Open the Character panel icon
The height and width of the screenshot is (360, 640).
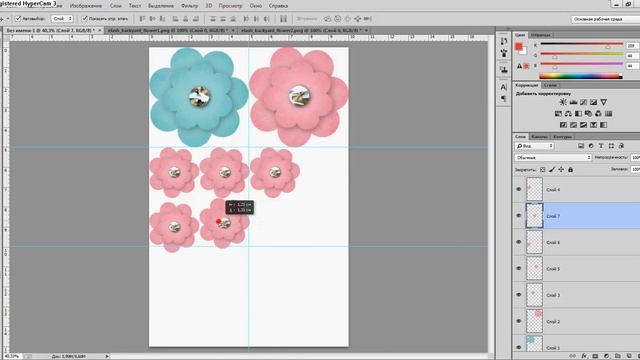tap(504, 87)
